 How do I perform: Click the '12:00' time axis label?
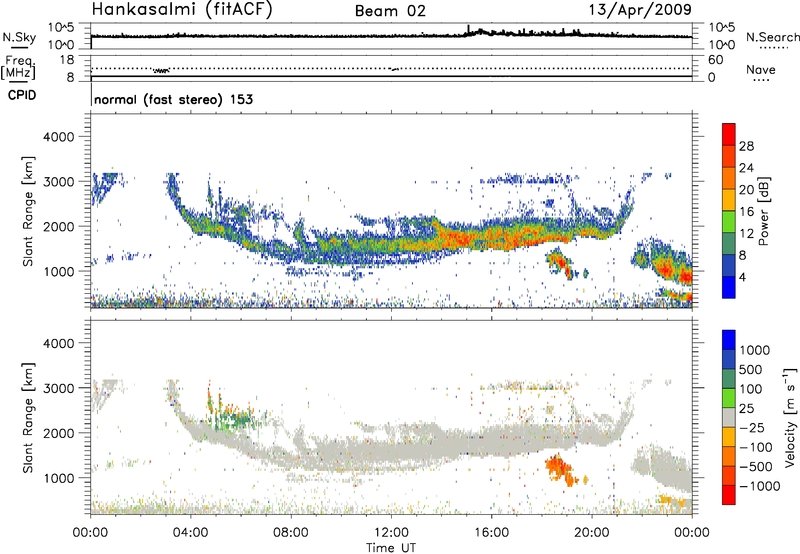tap(391, 533)
